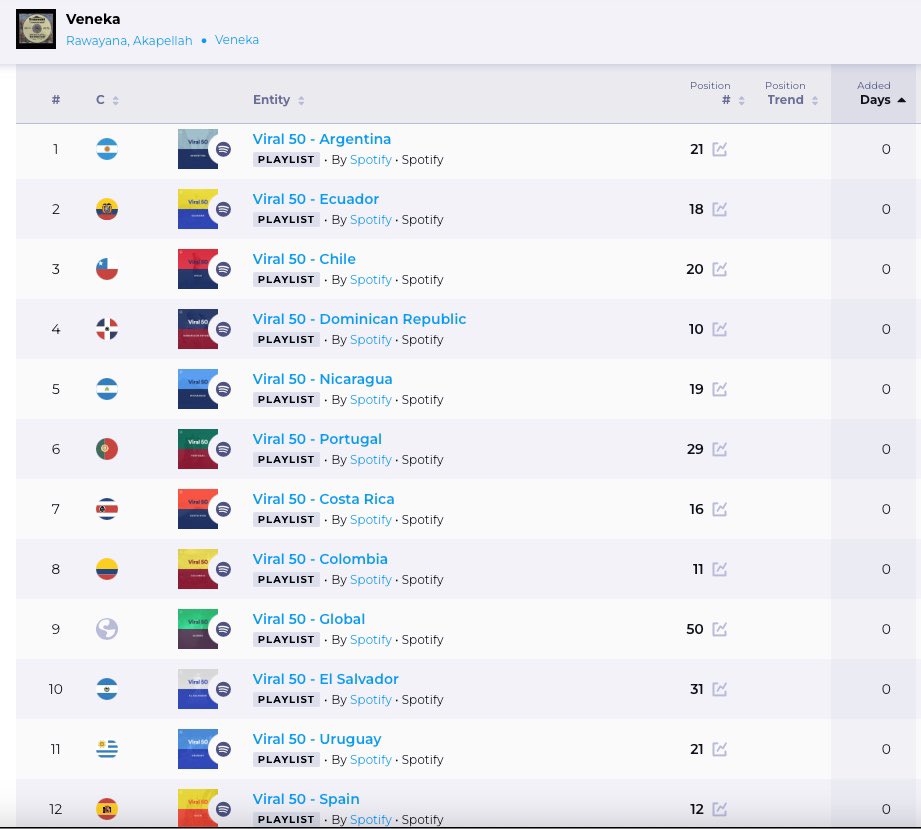Click the Ecuador flag icon
The width and height of the screenshot is (921, 829).
coord(107,209)
